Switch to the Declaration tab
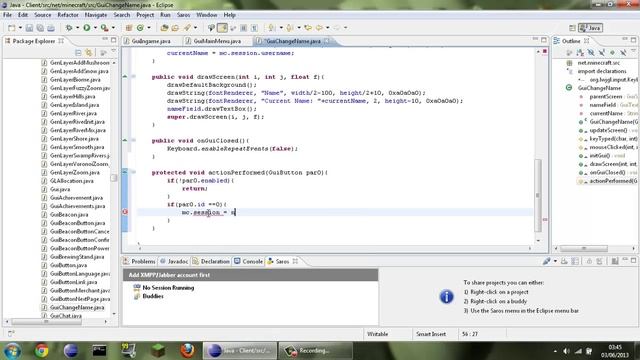Screen dimensions: 640x360 pos(211,261)
